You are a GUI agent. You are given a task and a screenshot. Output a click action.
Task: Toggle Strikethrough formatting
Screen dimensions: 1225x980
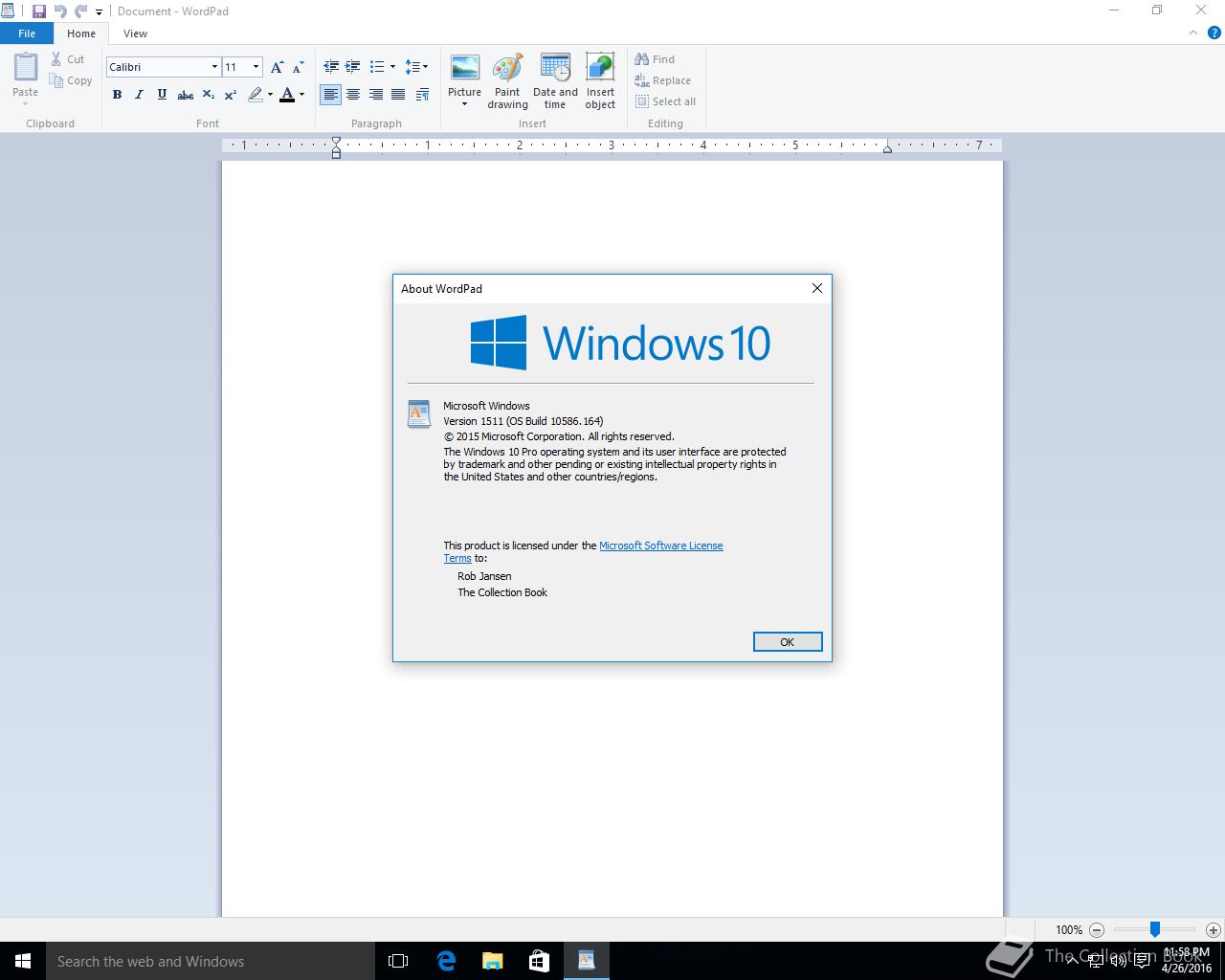pos(186,95)
